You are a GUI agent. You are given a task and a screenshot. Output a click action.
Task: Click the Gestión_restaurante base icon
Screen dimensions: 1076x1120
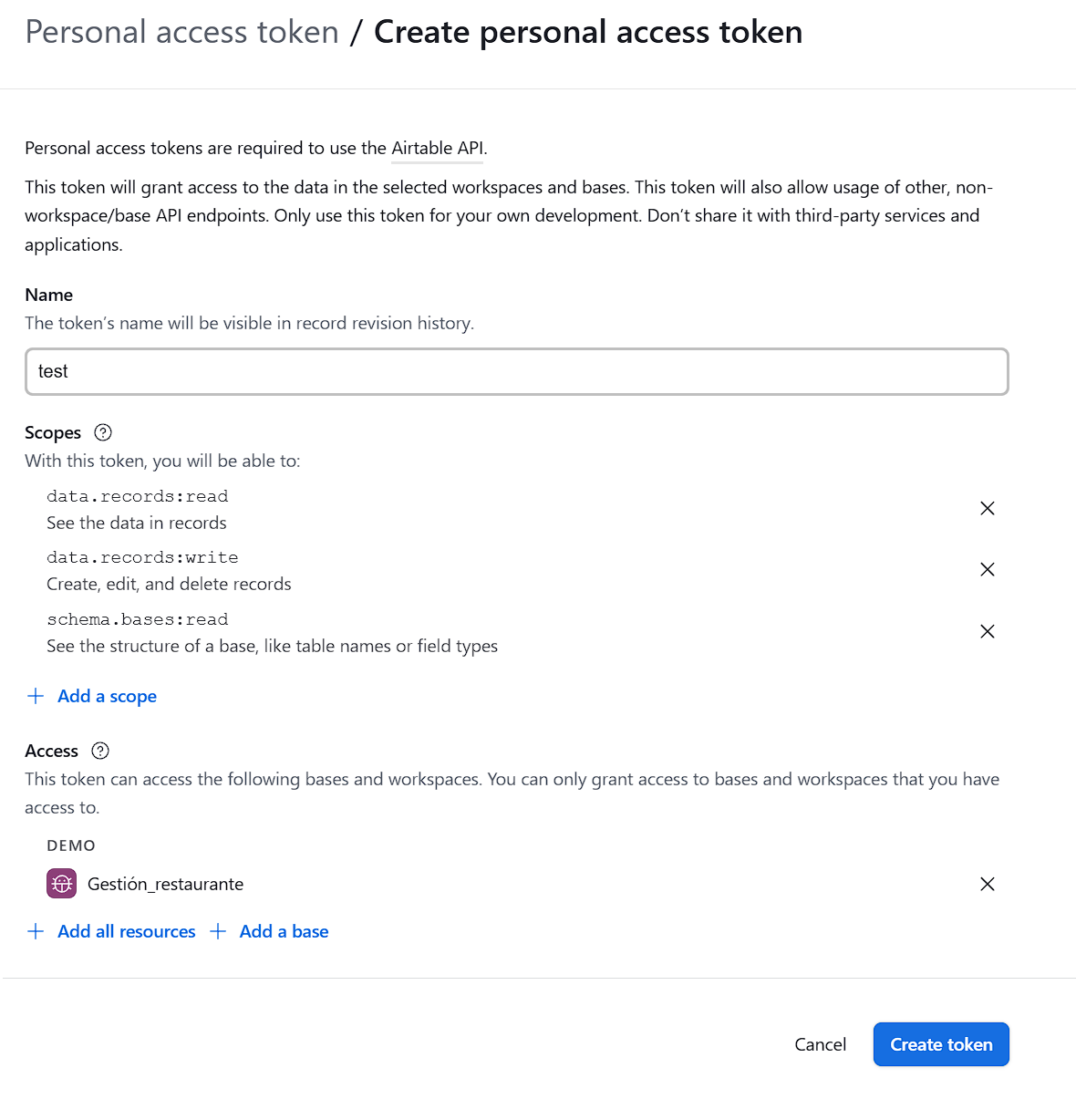(61, 884)
